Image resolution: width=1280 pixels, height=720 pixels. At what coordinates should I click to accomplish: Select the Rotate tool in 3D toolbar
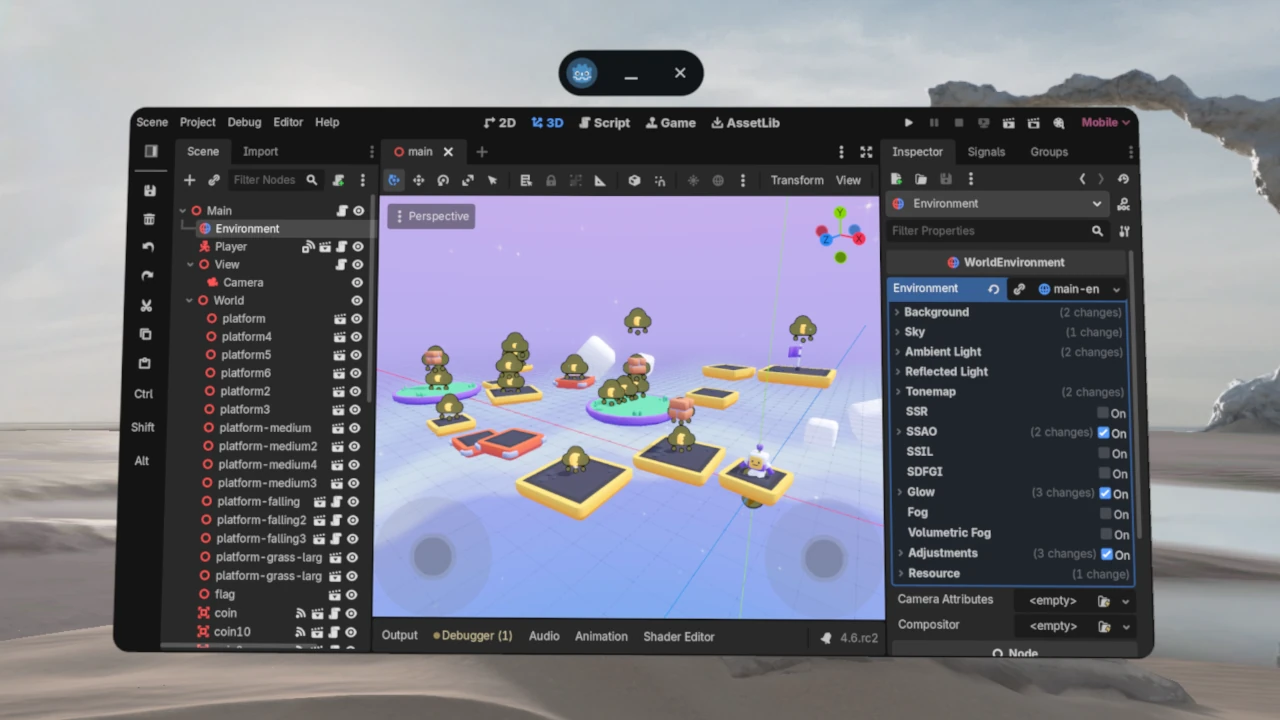coord(443,180)
